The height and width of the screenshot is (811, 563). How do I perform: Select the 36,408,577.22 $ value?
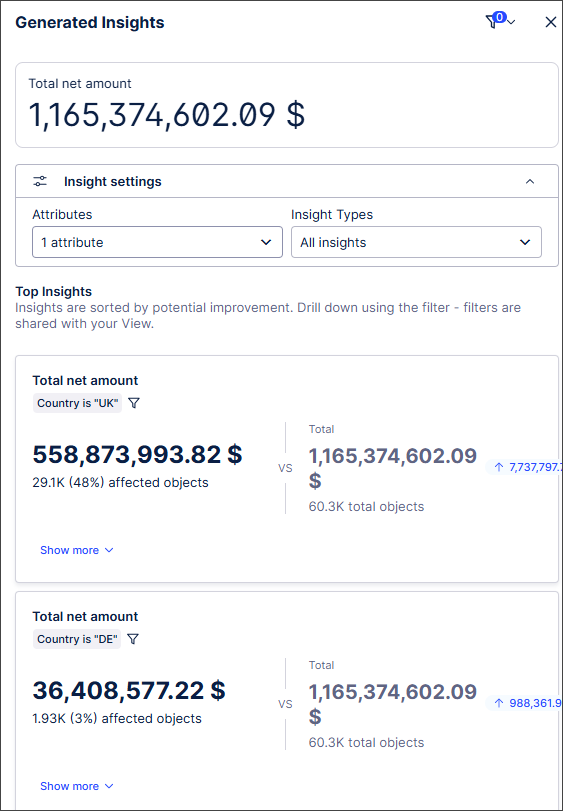click(129, 690)
